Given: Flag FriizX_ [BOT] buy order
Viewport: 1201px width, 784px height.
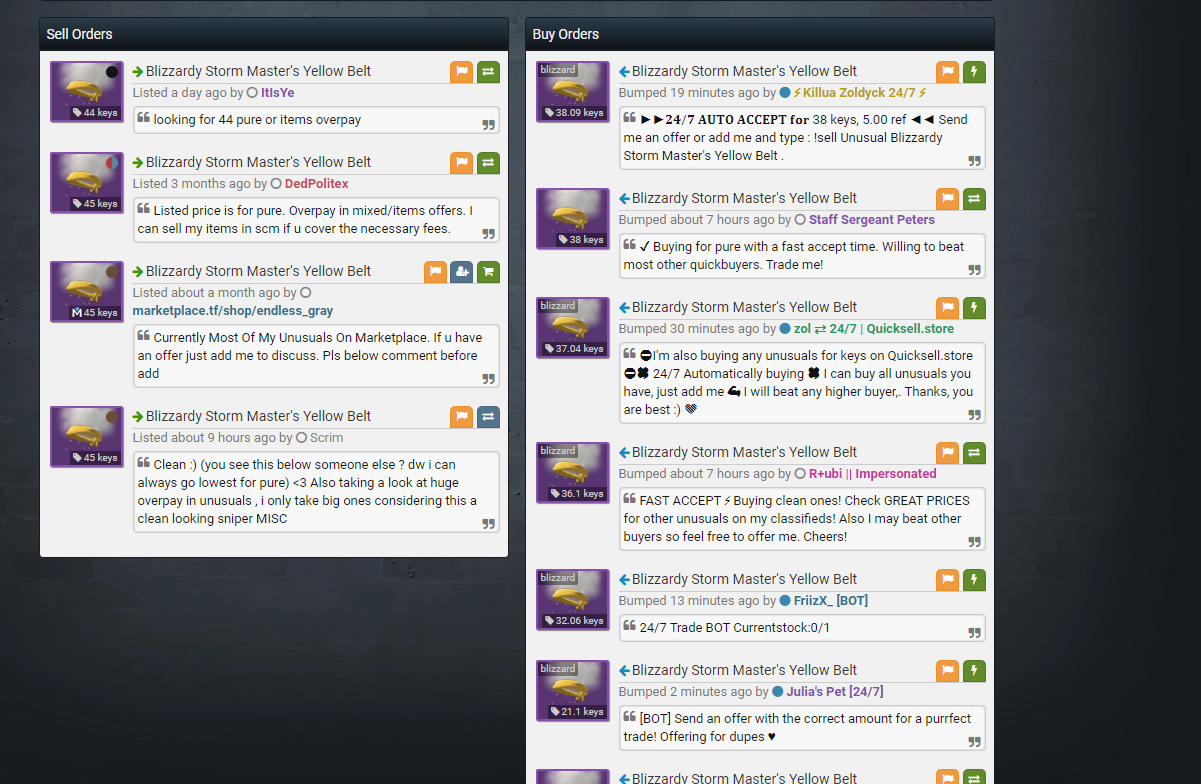Looking at the screenshot, I should [x=947, y=580].
